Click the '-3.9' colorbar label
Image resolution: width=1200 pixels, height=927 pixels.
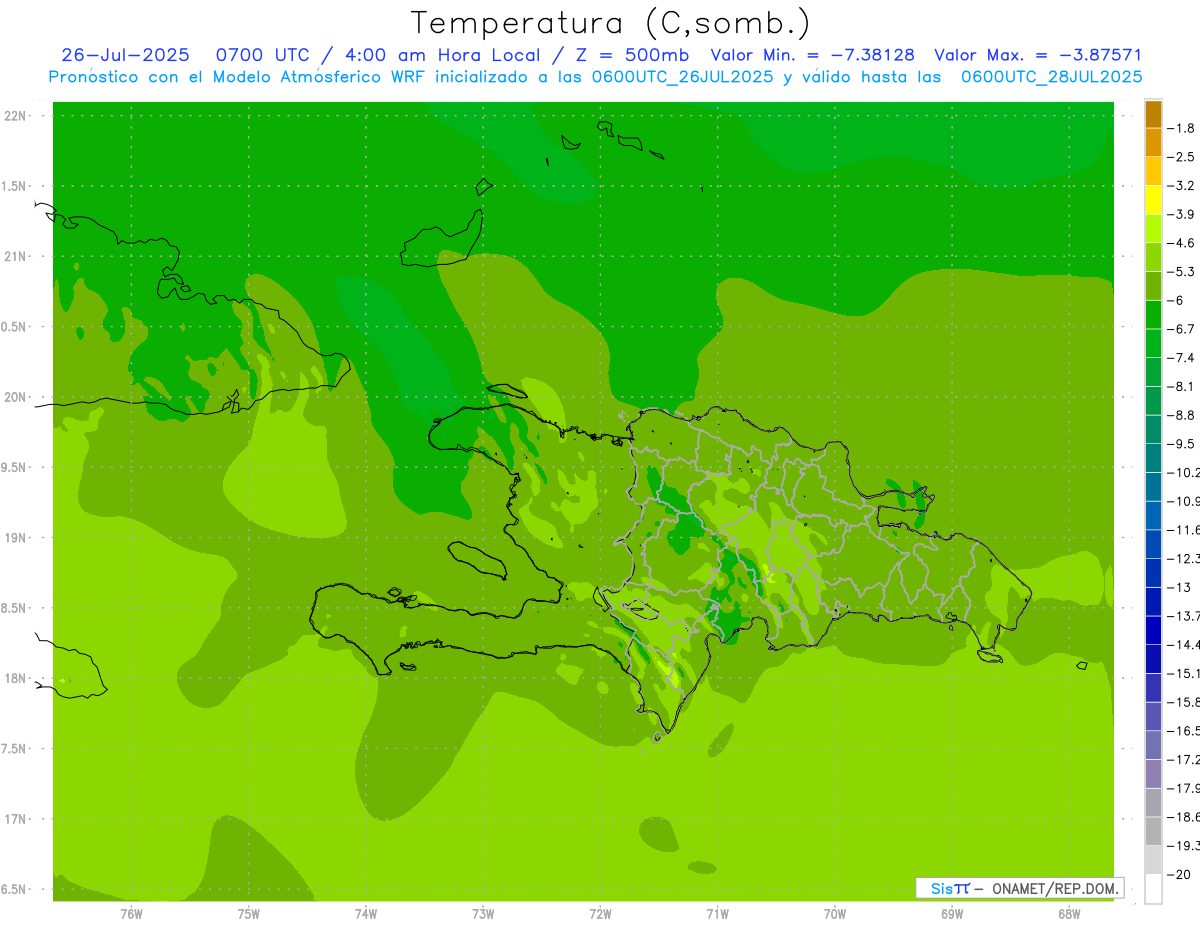tap(1182, 214)
